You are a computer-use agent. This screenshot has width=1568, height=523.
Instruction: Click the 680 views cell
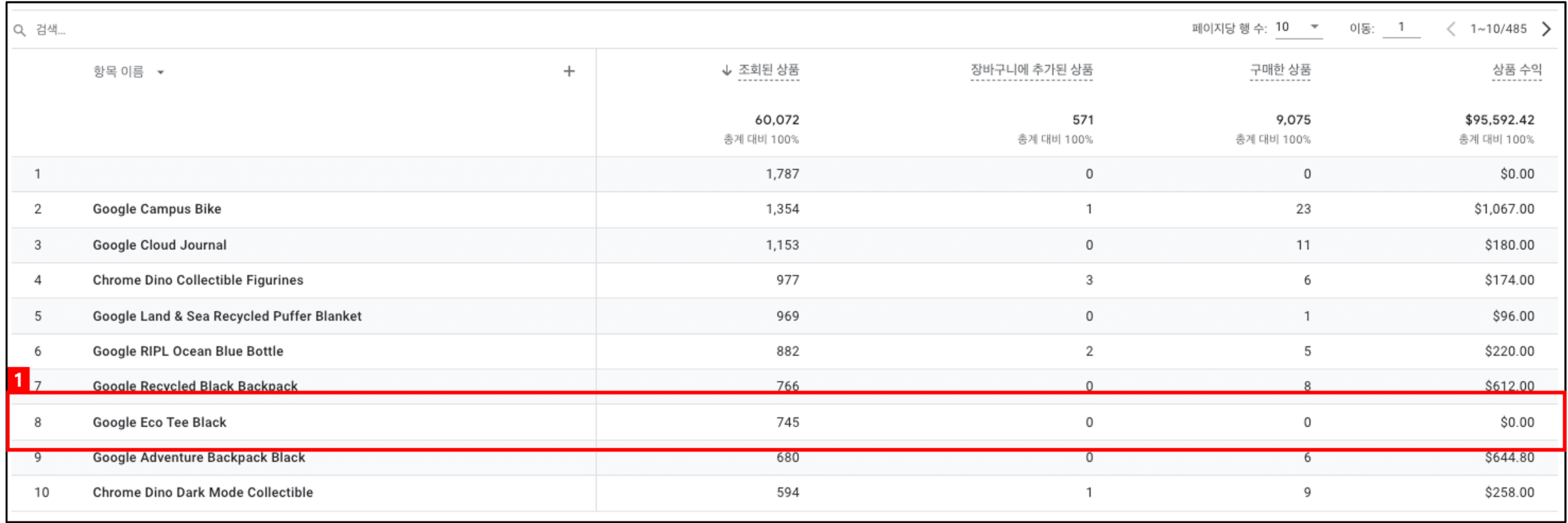[x=787, y=457]
